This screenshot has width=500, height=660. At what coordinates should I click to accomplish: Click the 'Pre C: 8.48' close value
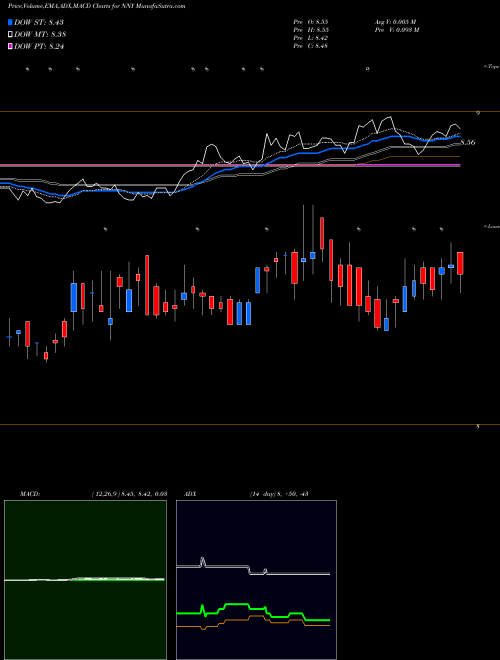point(311,46)
